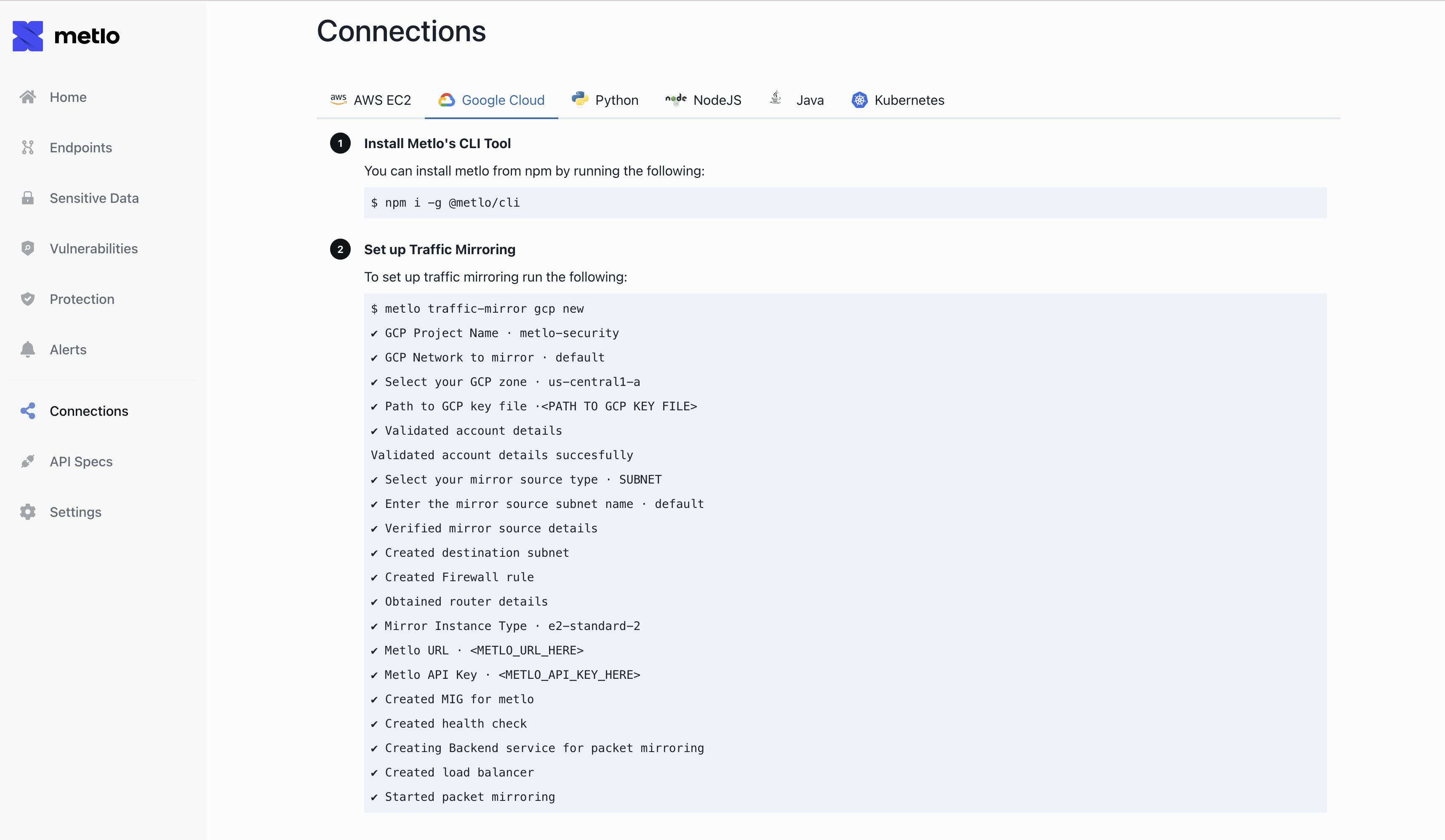Click the Settings gear icon

(27, 512)
